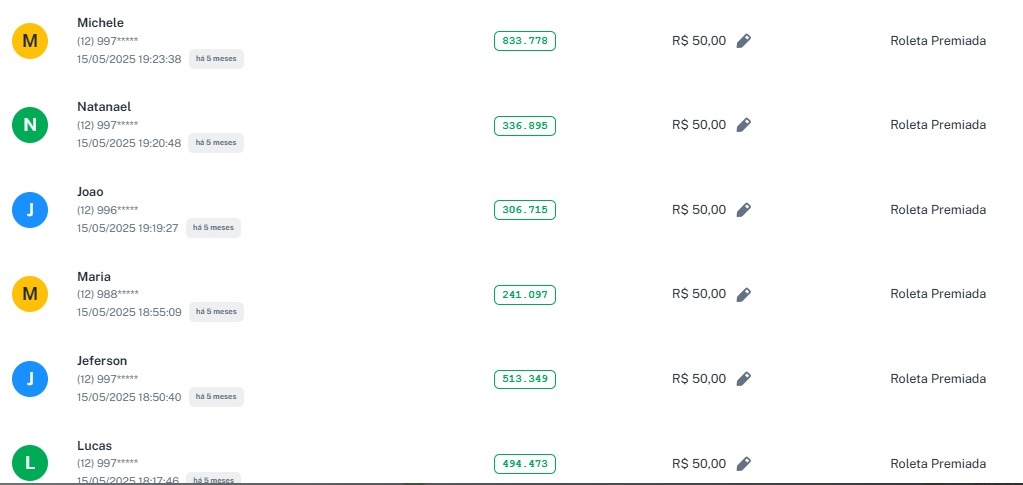The height and width of the screenshot is (485, 1023).
Task: Click Michele's yellow M avatar
Action: 30,41
